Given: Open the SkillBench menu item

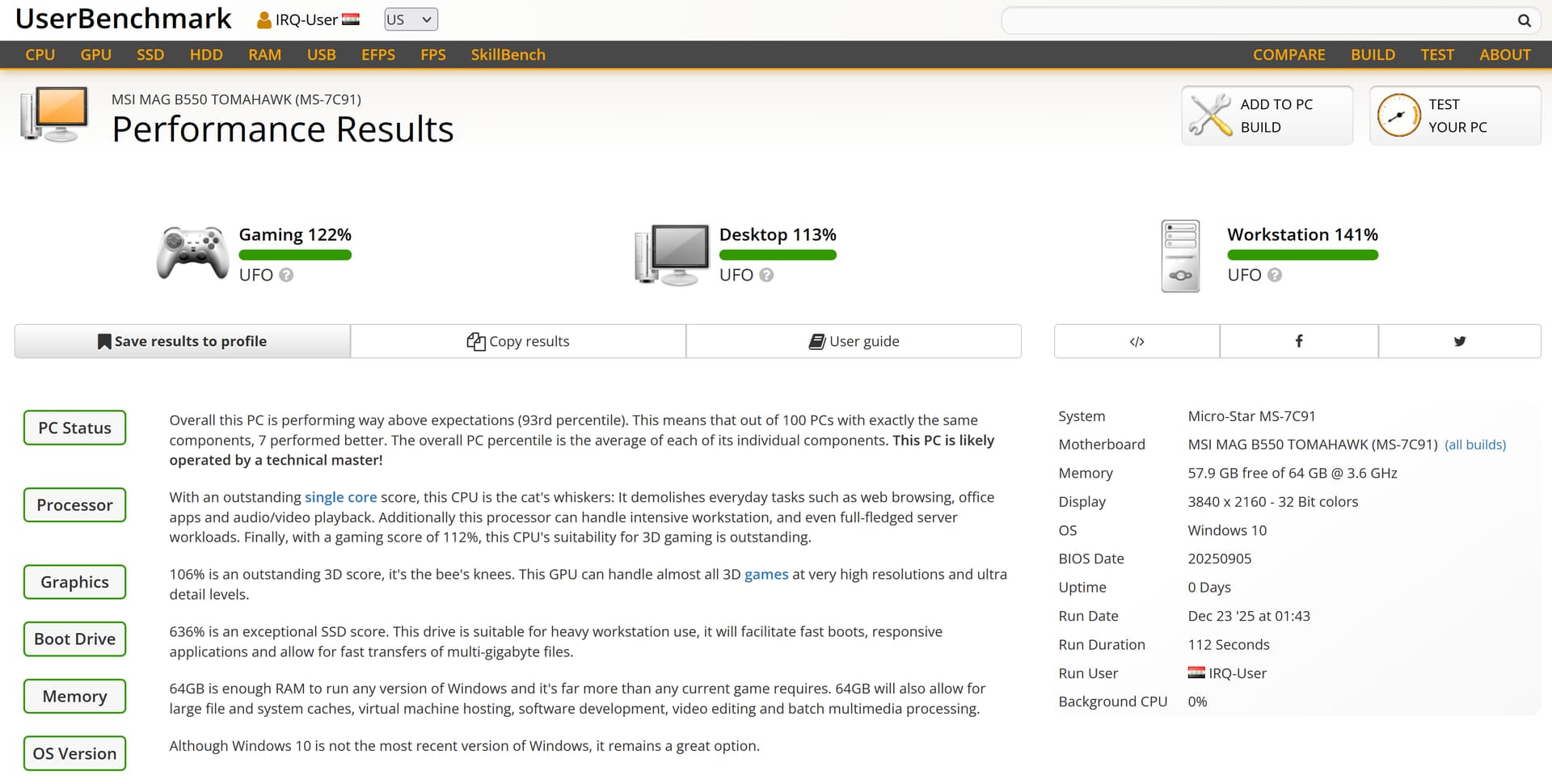Looking at the screenshot, I should (x=508, y=54).
